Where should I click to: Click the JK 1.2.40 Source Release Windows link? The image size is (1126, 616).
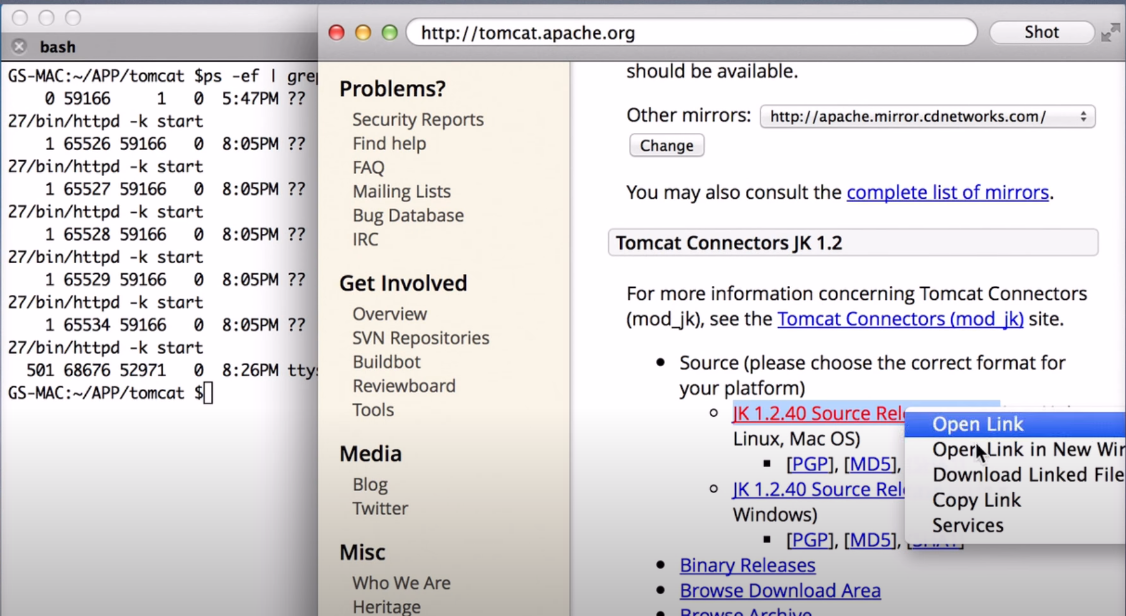(819, 490)
